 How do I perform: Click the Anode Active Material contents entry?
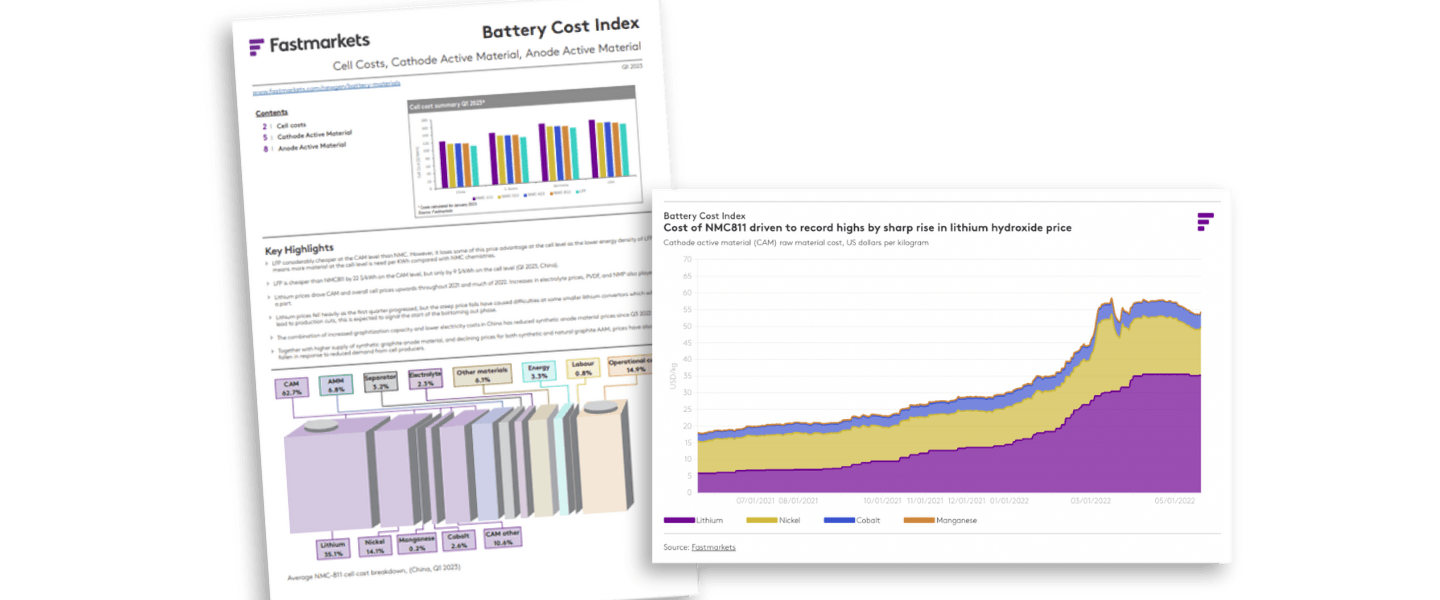(304, 147)
